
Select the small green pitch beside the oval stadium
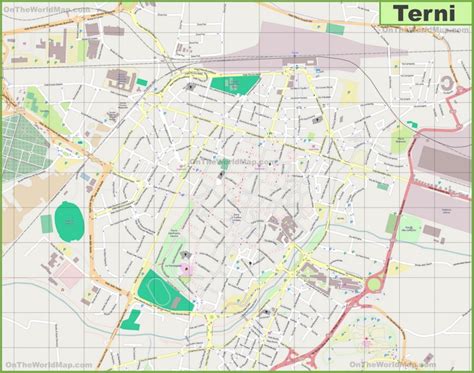coord(47,224)
